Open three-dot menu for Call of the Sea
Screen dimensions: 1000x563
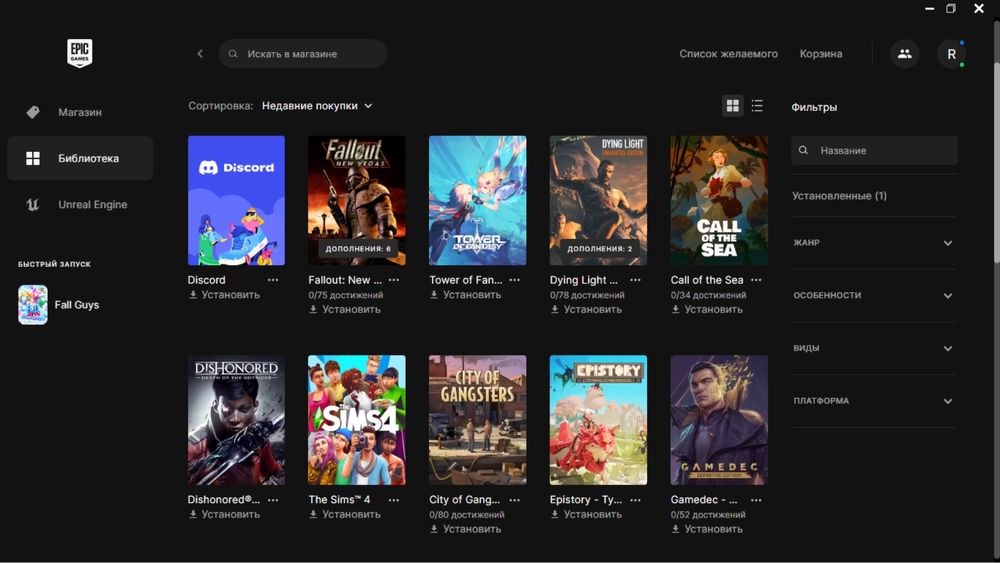click(756, 280)
